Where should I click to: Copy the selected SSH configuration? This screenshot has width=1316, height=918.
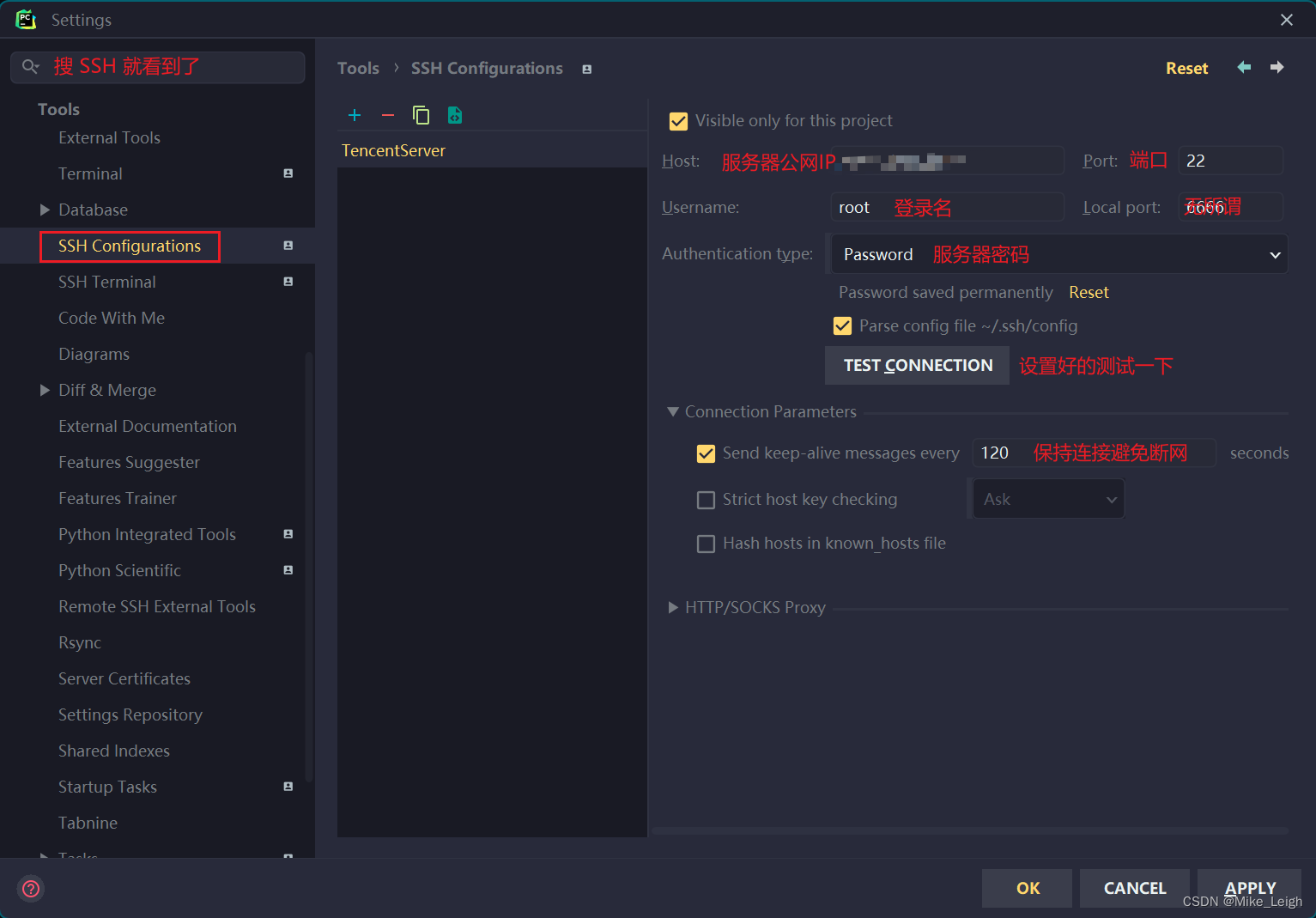[x=421, y=115]
